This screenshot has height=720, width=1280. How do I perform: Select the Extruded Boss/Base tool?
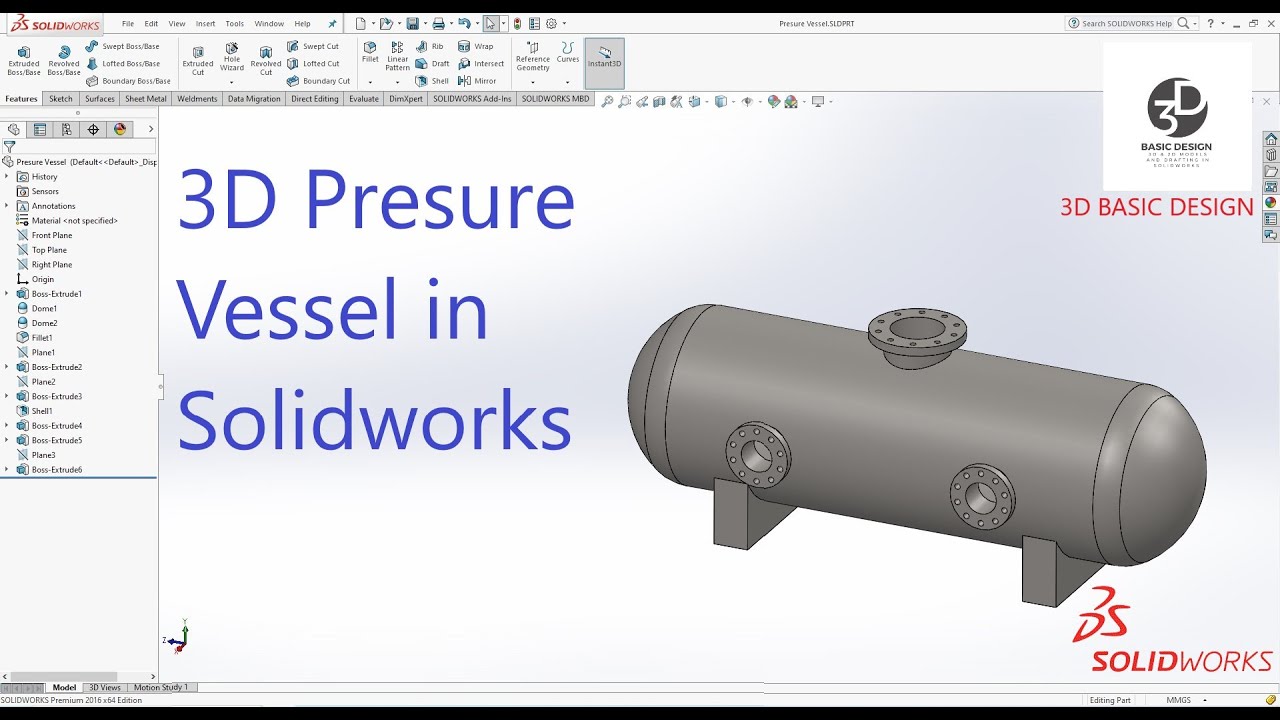point(24,61)
